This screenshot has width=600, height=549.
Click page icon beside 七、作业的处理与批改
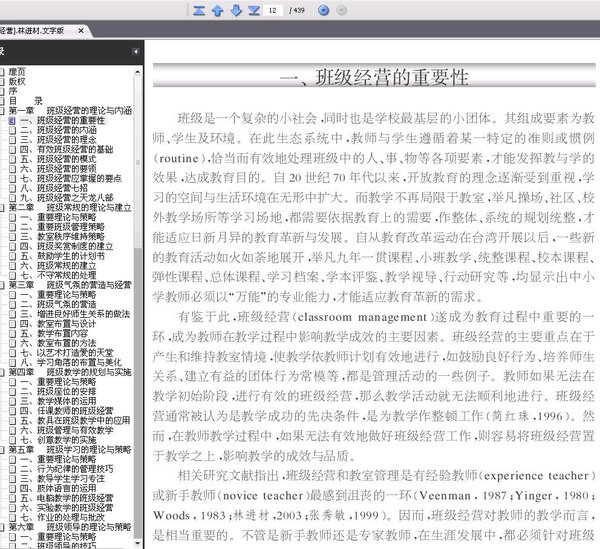tap(13, 517)
